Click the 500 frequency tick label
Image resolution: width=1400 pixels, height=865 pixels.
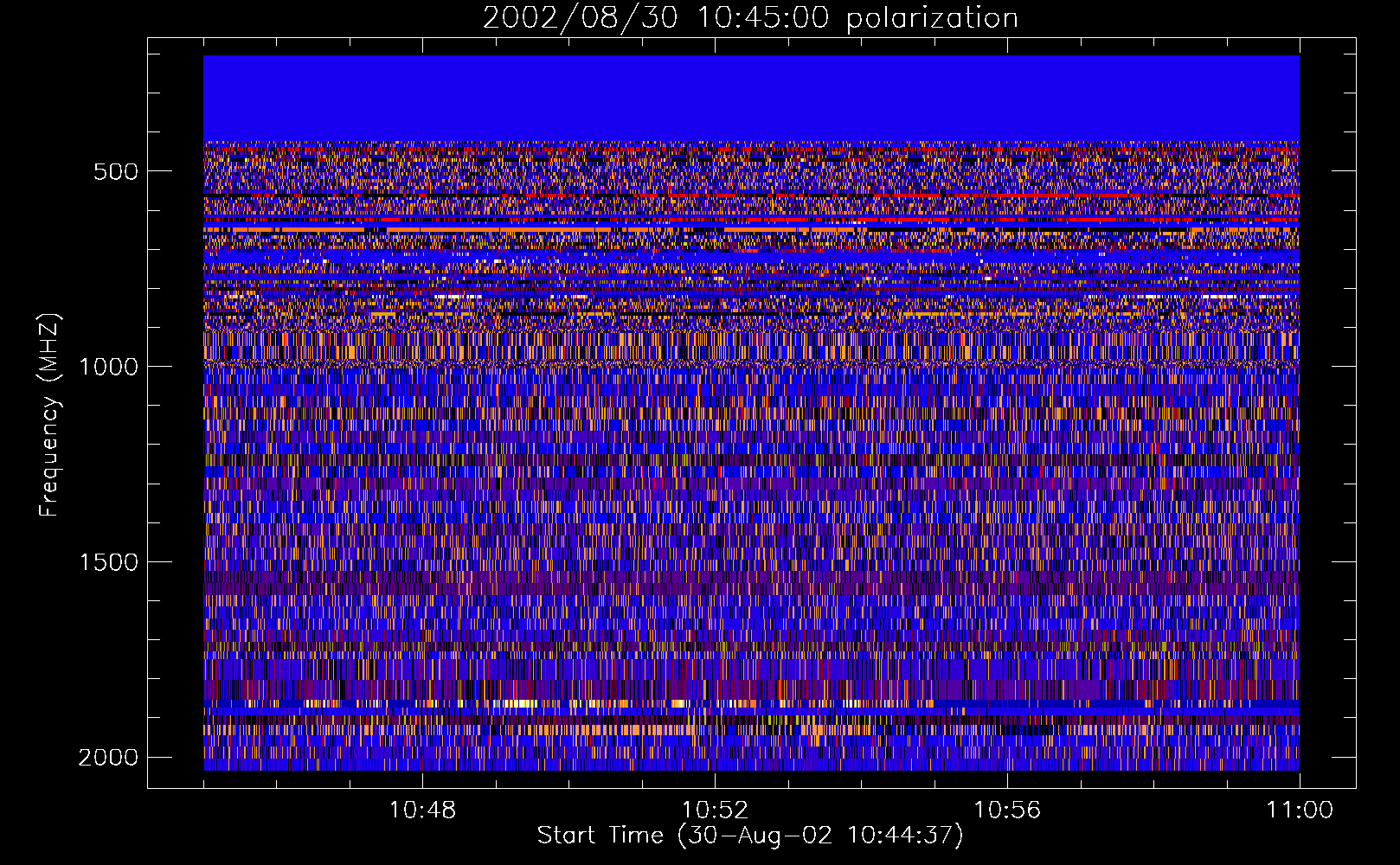(x=115, y=171)
